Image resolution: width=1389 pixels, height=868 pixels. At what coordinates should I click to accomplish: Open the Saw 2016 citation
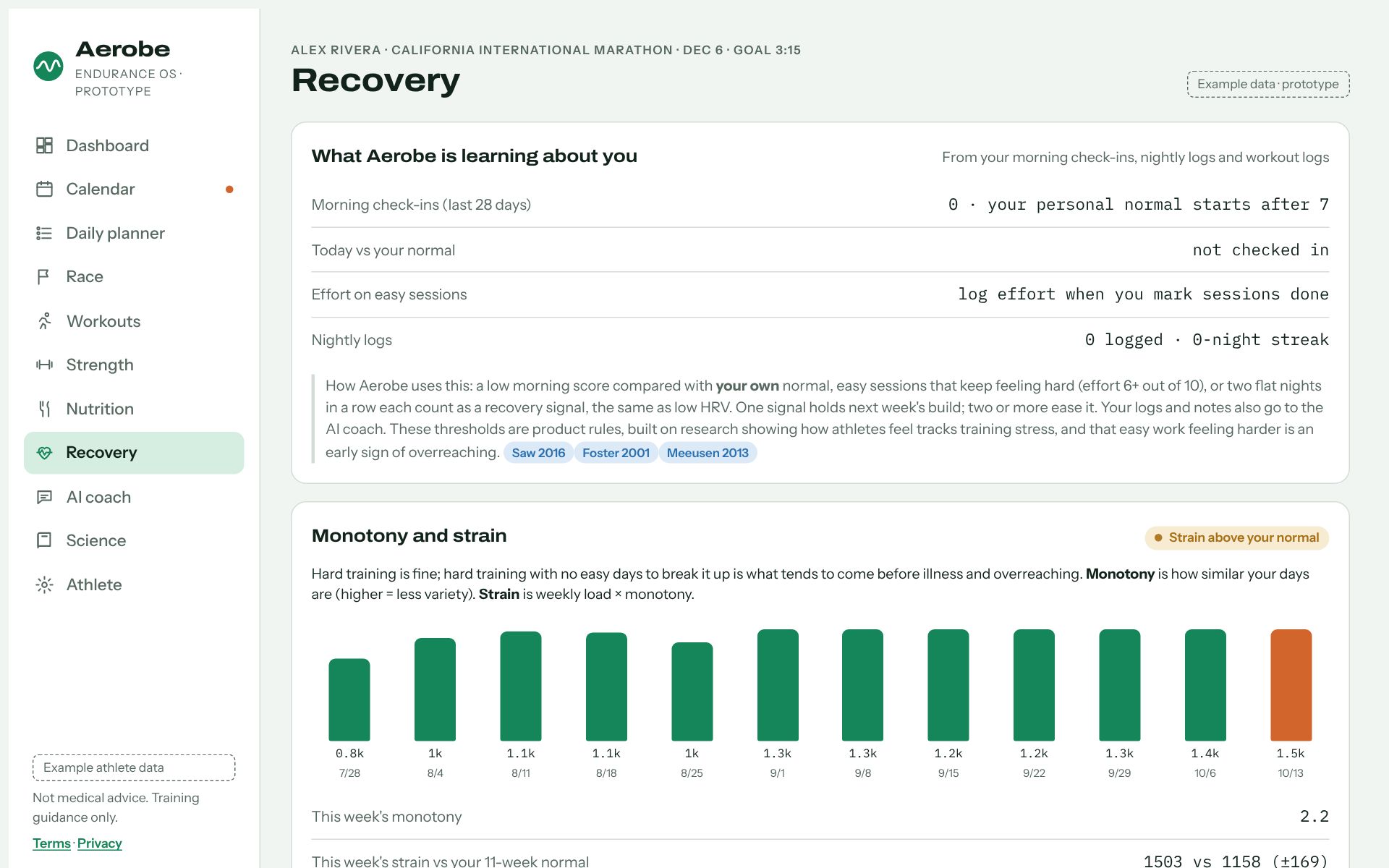point(538,453)
